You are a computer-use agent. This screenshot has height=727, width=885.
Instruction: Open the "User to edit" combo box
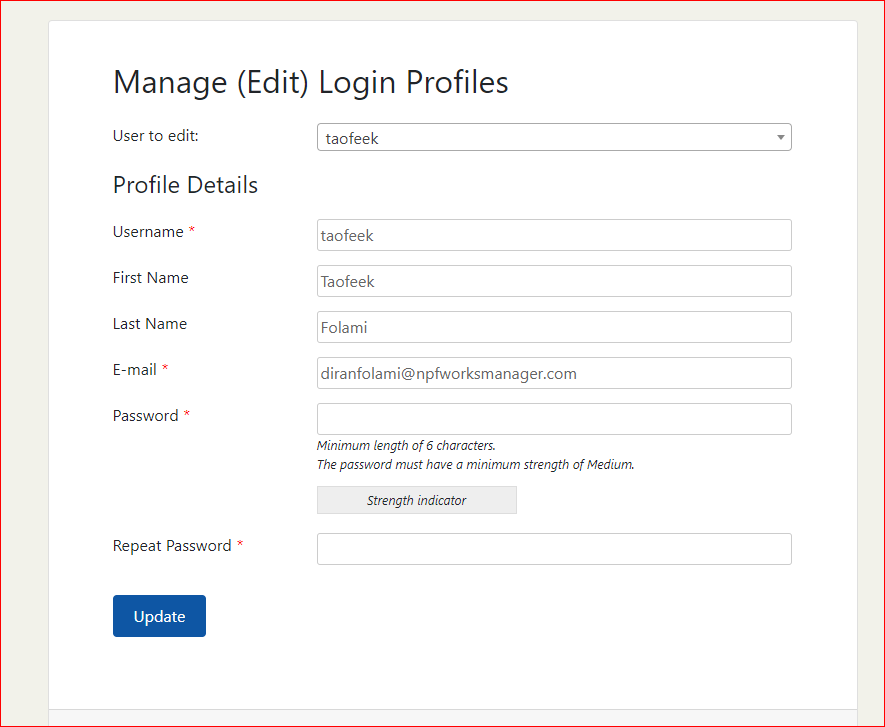point(554,137)
